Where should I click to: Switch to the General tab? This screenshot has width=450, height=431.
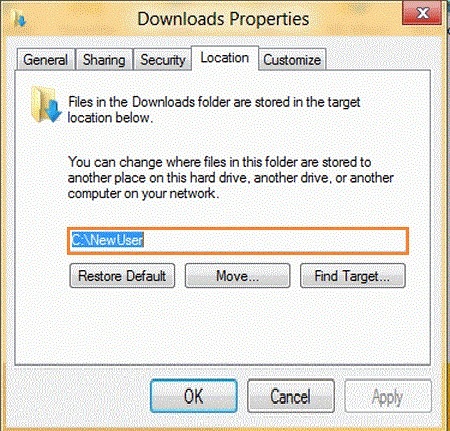[x=45, y=60]
